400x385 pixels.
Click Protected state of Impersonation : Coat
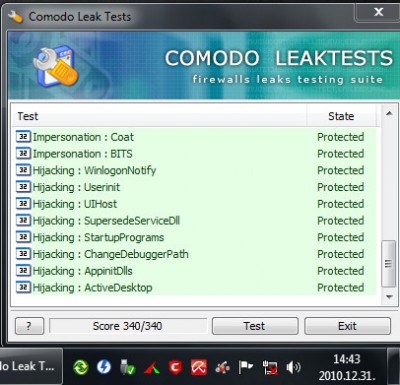[340, 137]
